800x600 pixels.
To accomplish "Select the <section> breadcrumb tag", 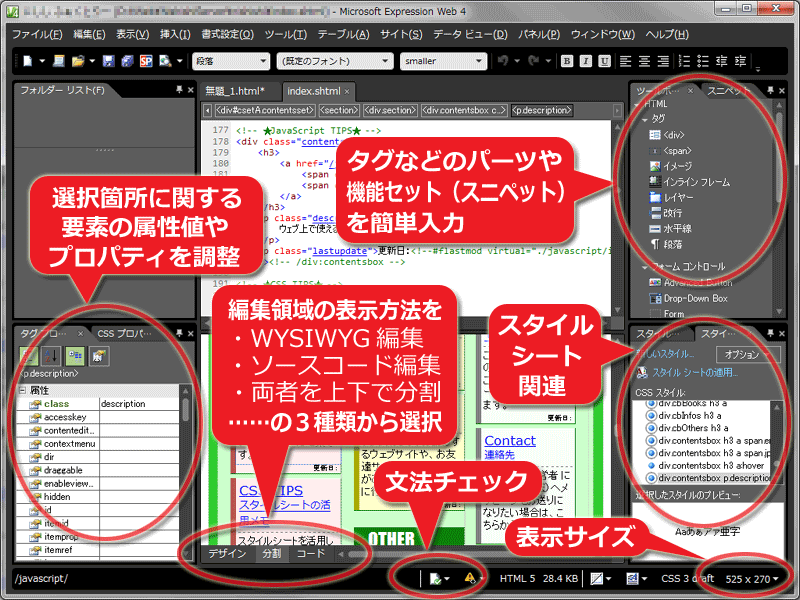I will [x=339, y=110].
